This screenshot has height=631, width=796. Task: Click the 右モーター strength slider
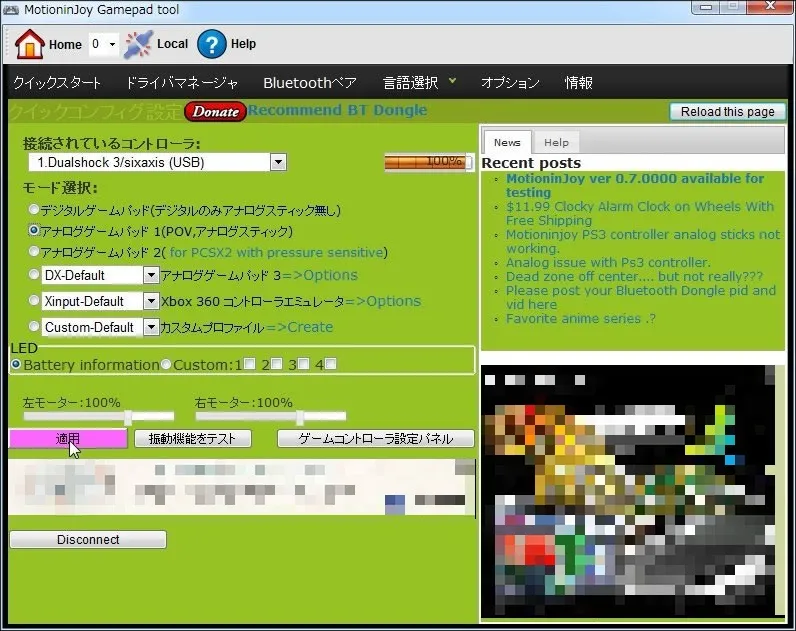tap(271, 416)
